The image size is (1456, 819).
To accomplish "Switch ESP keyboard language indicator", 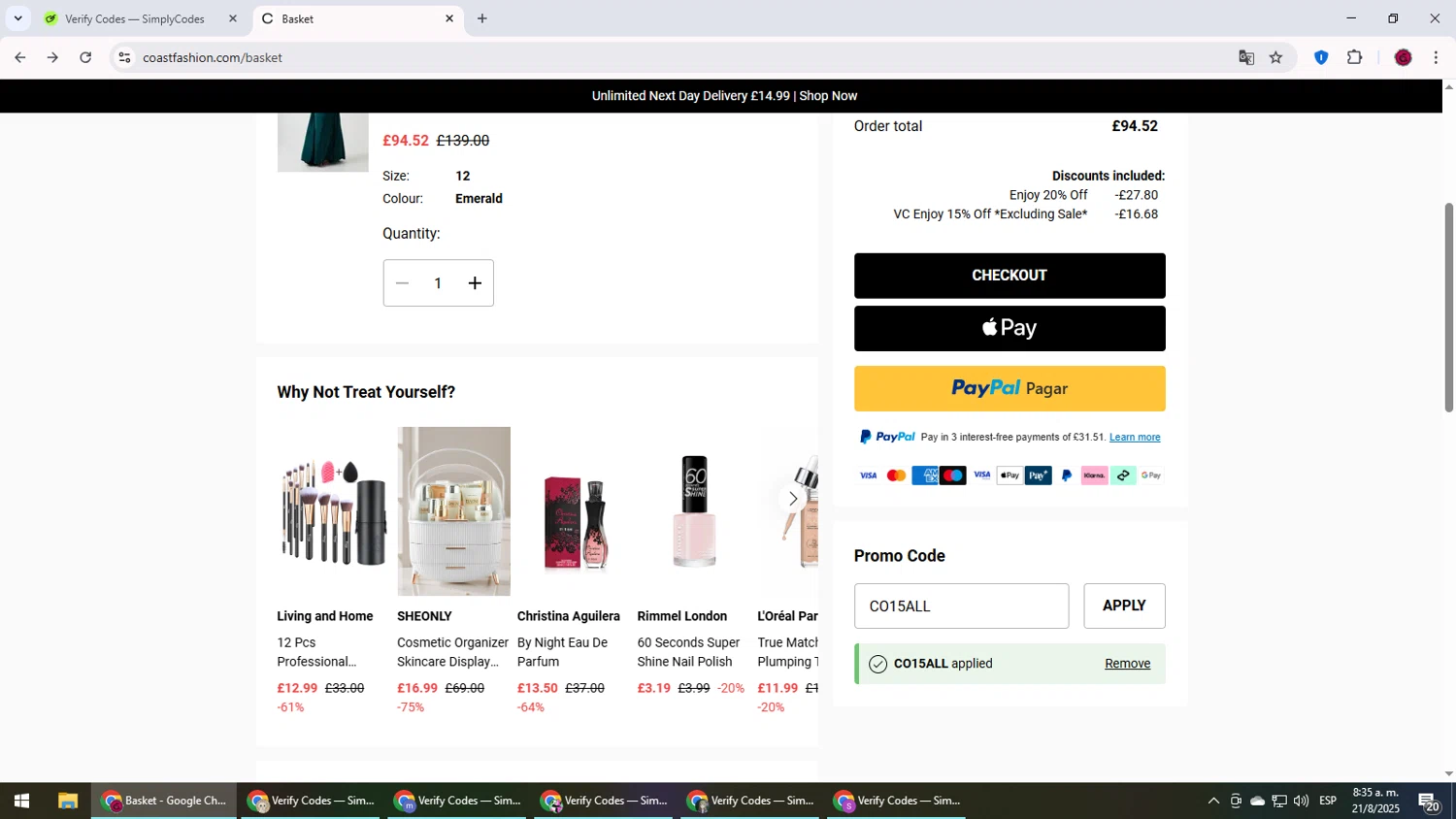I will point(1328,801).
